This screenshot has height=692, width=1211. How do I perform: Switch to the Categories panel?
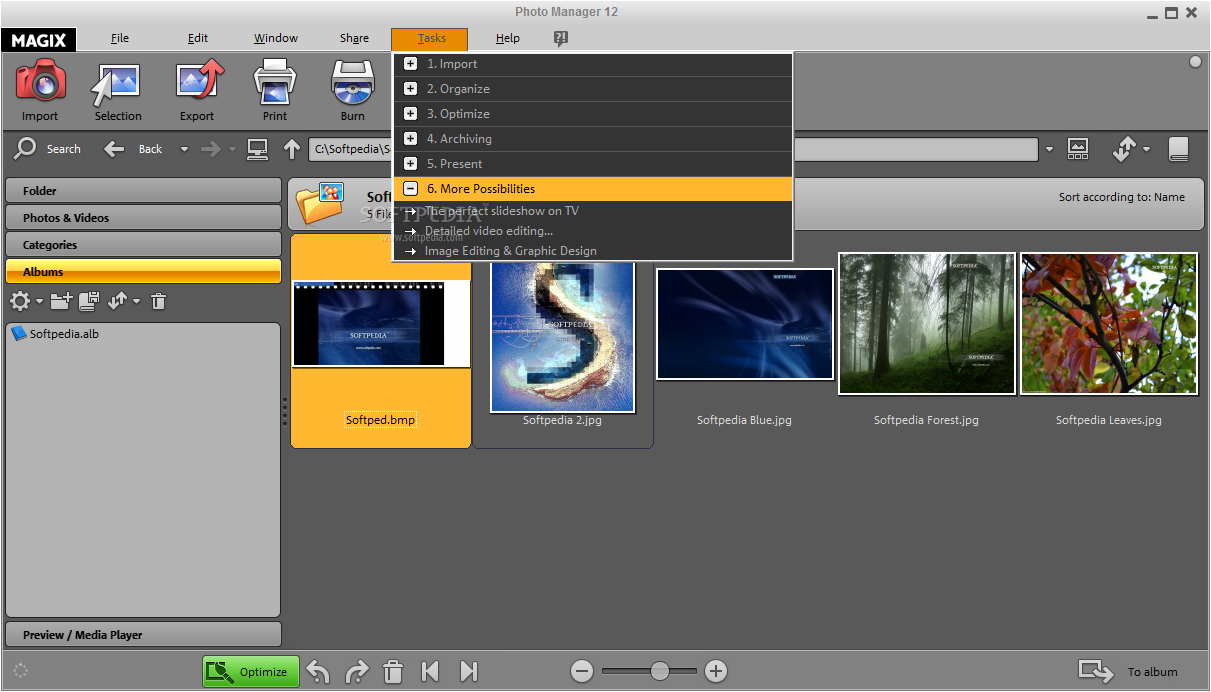[144, 245]
